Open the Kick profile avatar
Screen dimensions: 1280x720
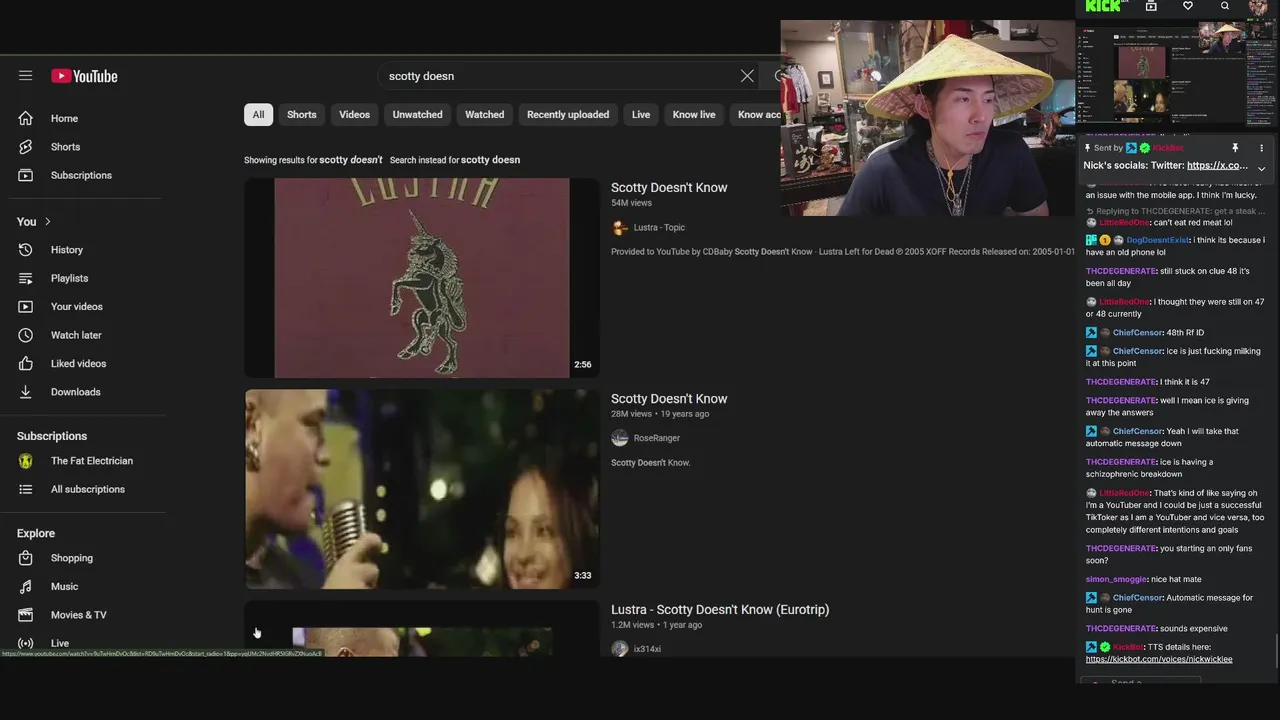(1259, 7)
